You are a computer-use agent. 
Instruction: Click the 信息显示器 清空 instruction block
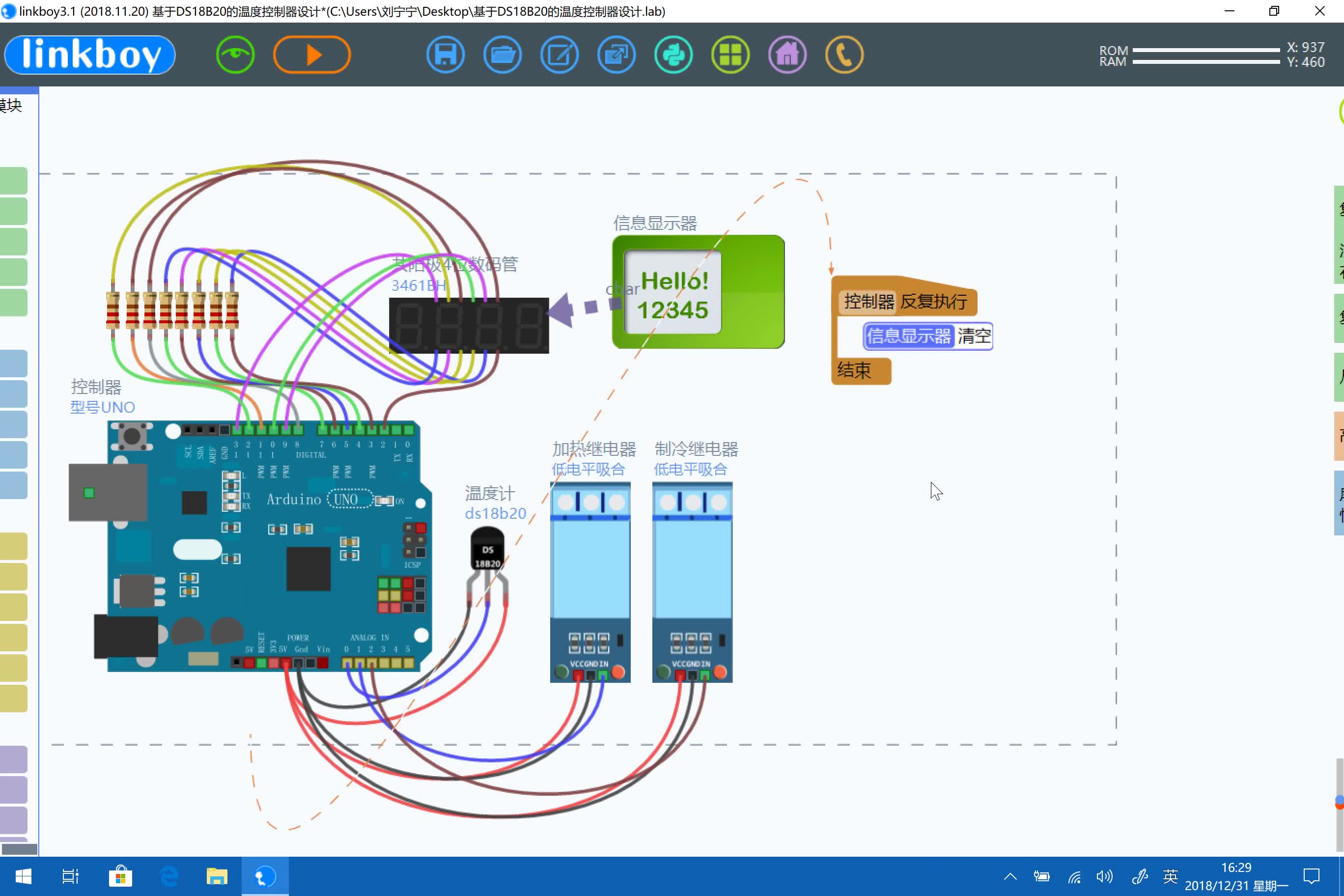(928, 336)
